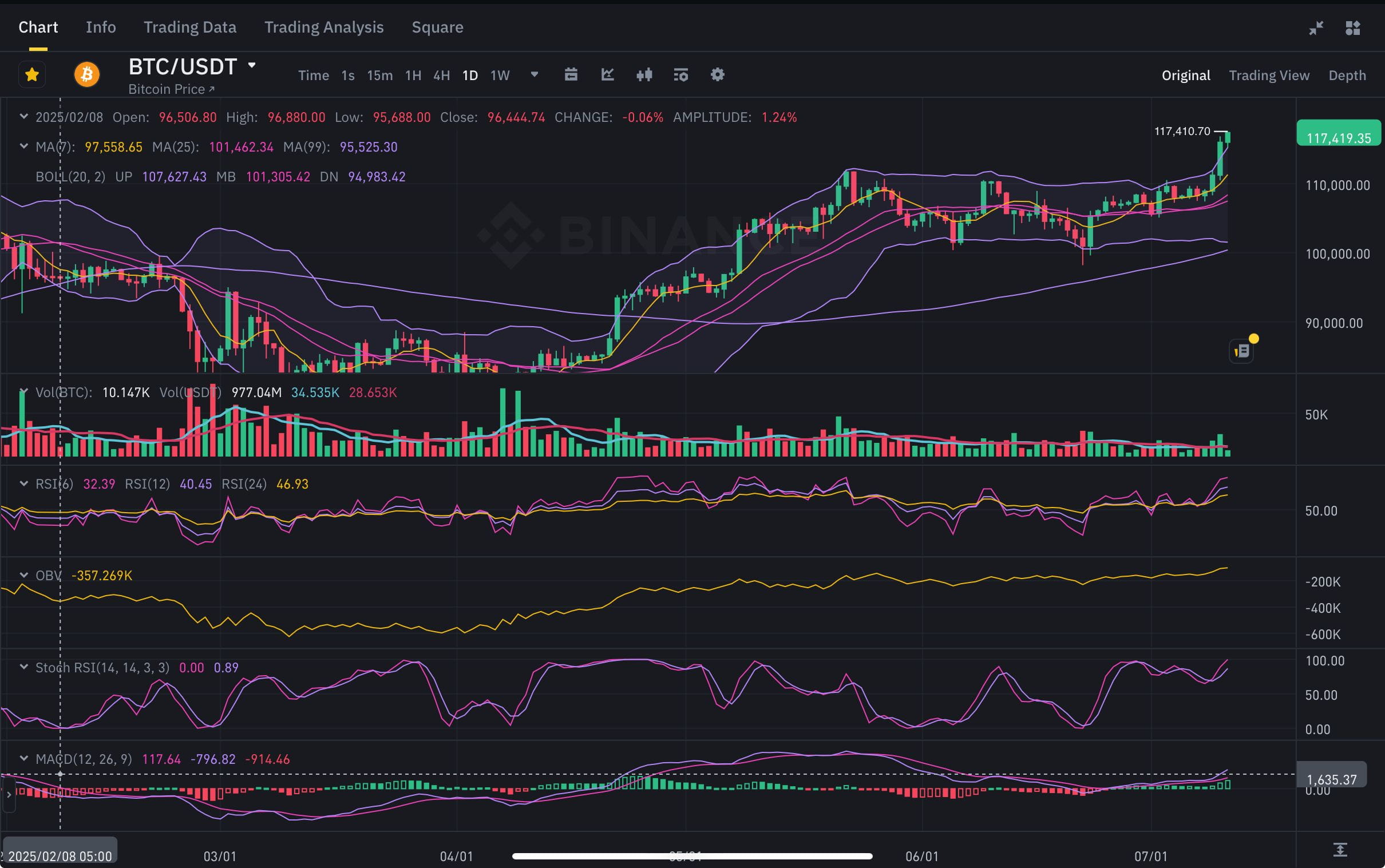Toggle the favorite star for BTC/USDT
The width and height of the screenshot is (1385, 868).
pyautogui.click(x=32, y=74)
